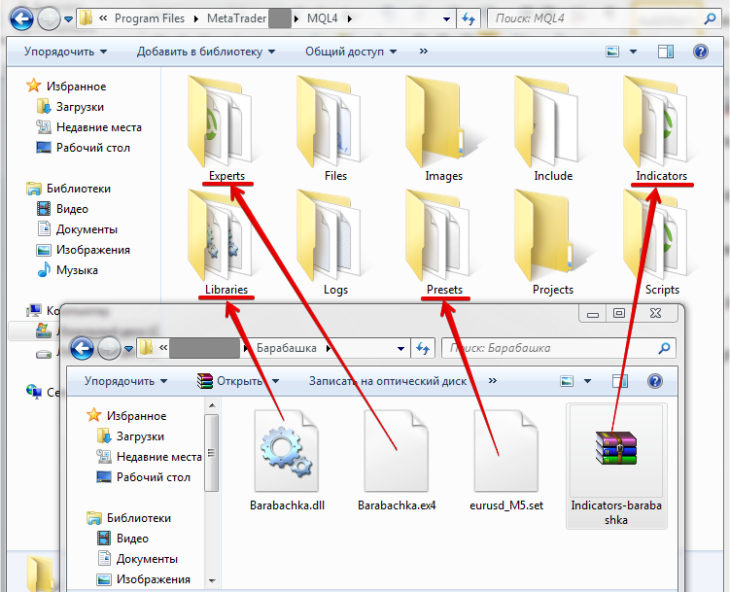This screenshot has width=730, height=592.
Task: Change view icon in MQL4 window
Action: [x=613, y=51]
